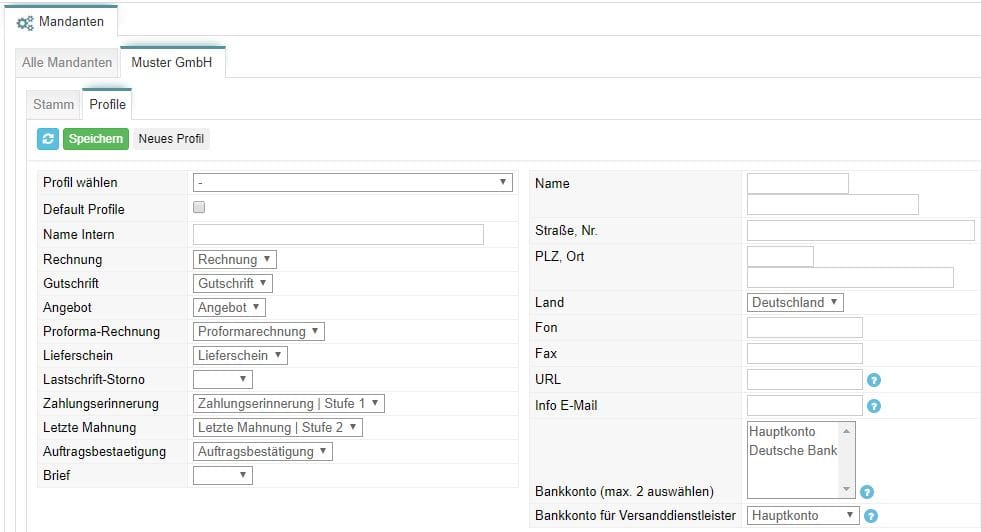
Task: Click the gears icon beside Mandanten
Action: tap(25, 23)
